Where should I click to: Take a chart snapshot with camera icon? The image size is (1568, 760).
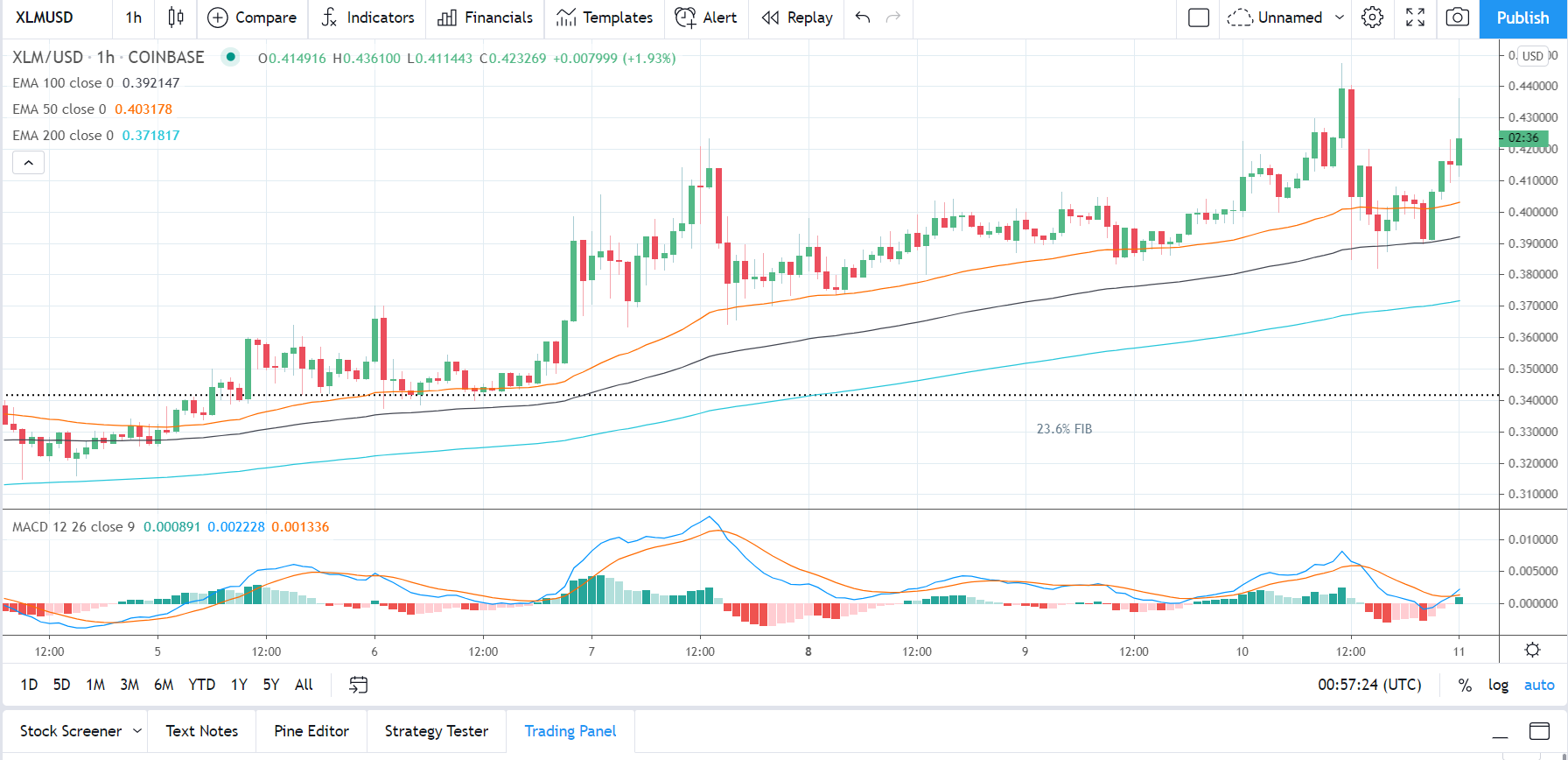click(x=1457, y=18)
